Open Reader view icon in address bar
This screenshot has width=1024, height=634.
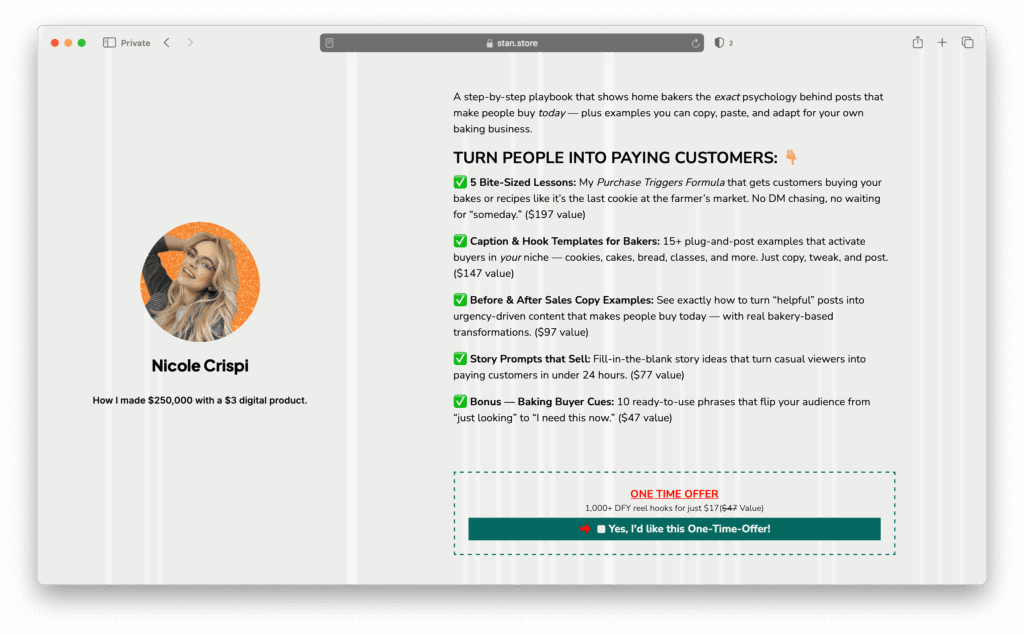click(x=330, y=43)
